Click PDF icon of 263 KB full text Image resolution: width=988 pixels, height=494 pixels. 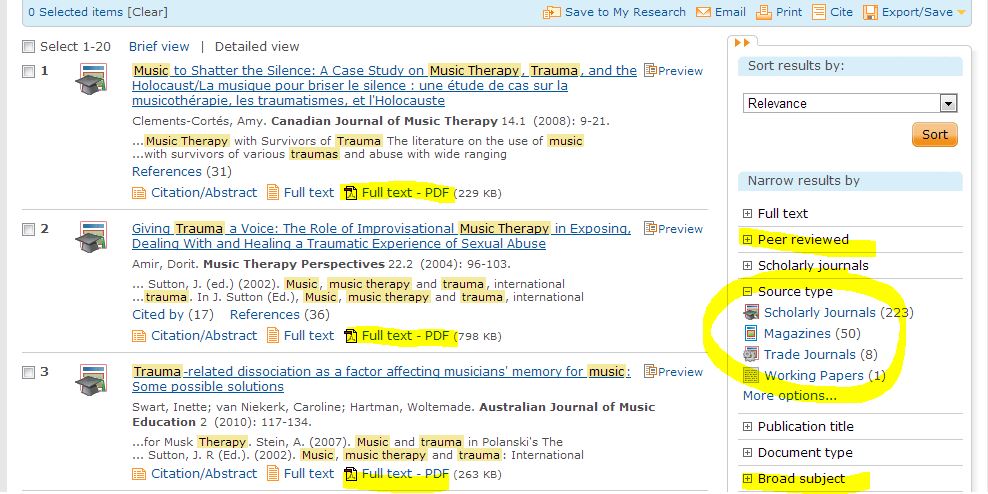point(351,474)
